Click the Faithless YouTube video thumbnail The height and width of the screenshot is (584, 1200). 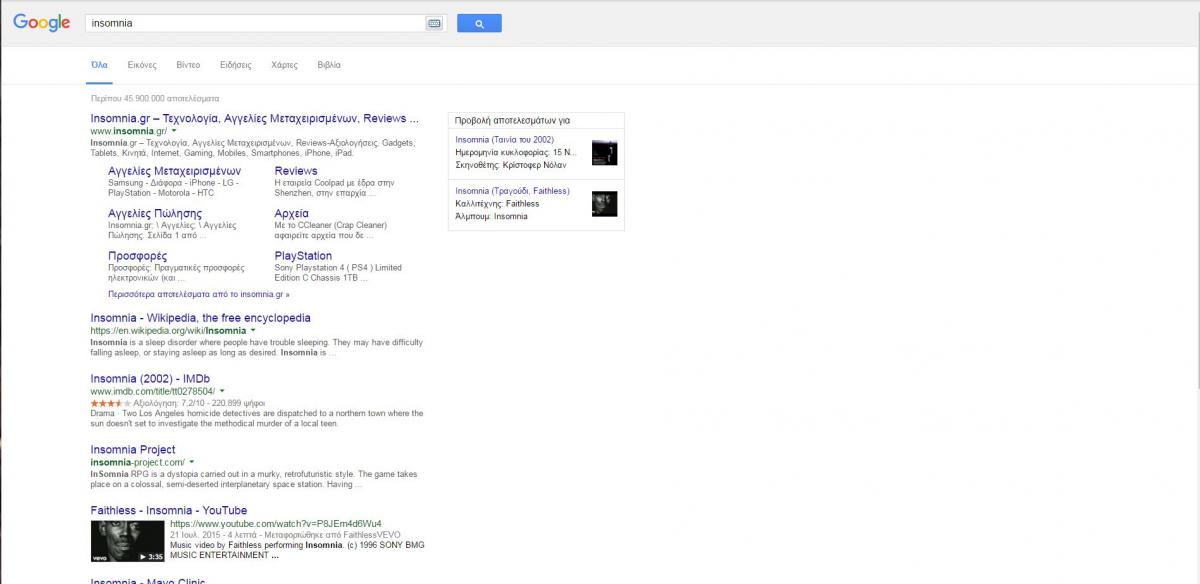(128, 541)
